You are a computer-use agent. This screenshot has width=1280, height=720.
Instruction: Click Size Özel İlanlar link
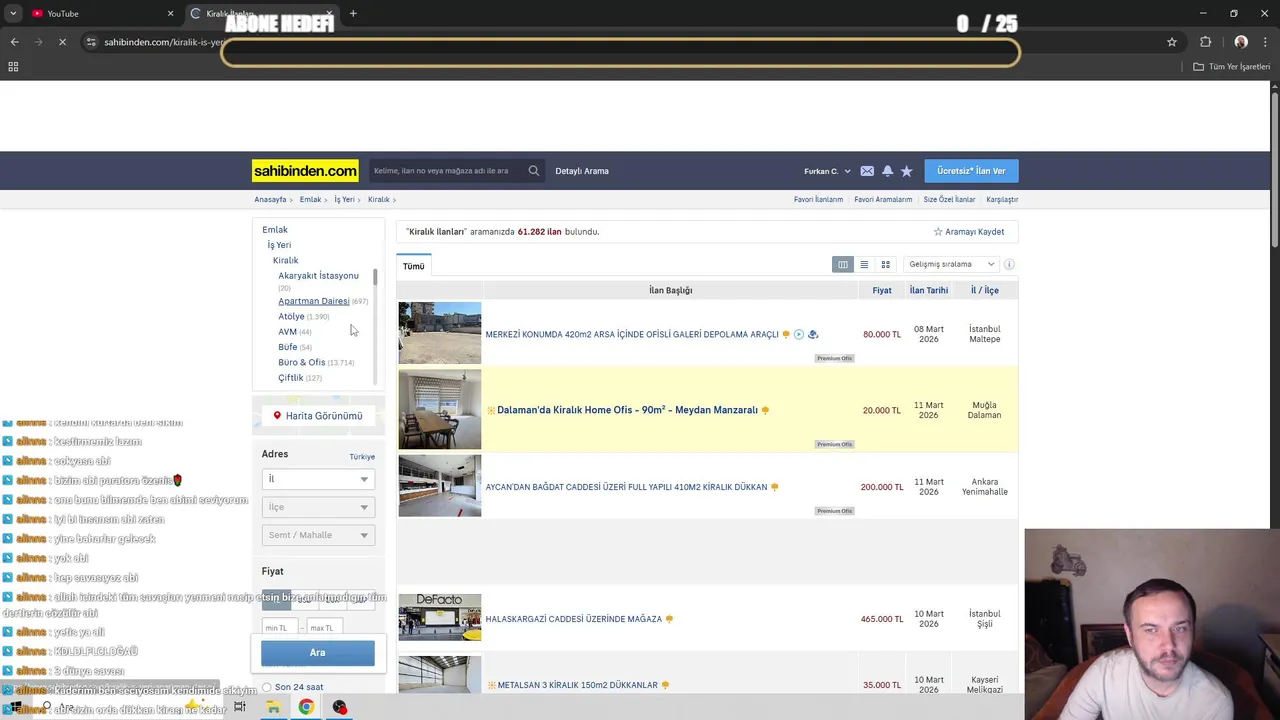(949, 199)
